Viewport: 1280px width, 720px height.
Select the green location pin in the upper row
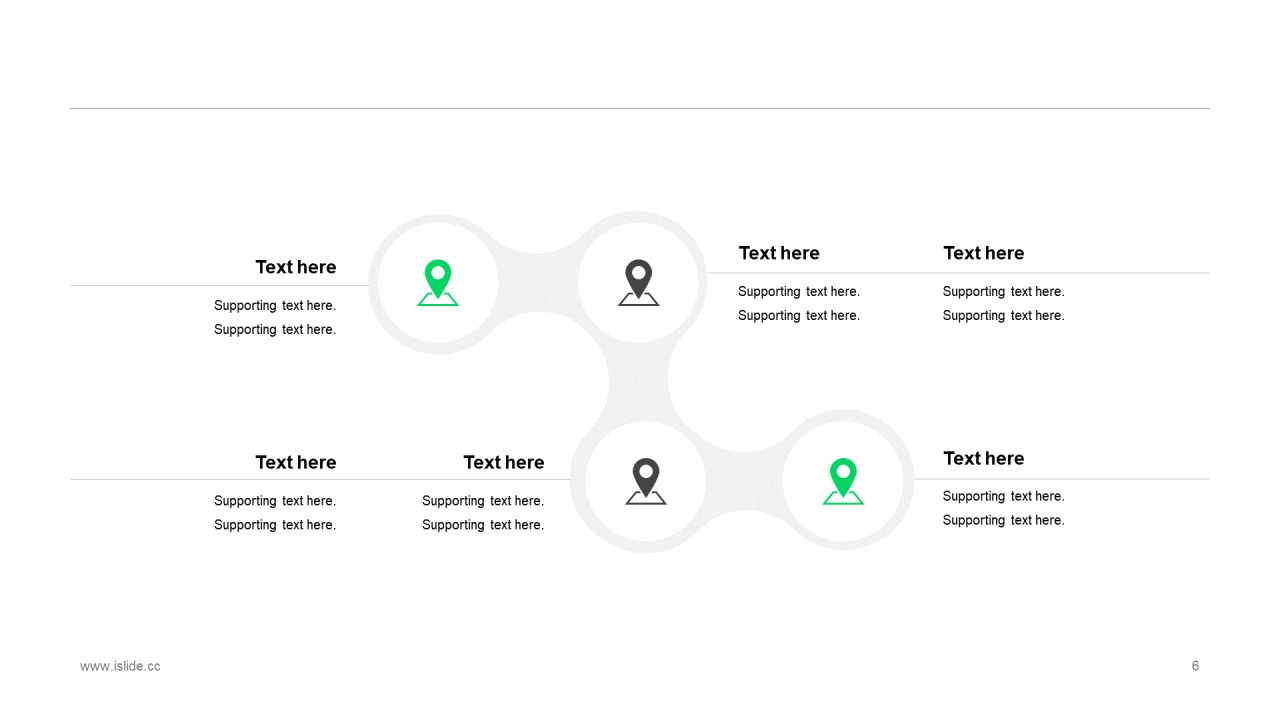(x=438, y=283)
